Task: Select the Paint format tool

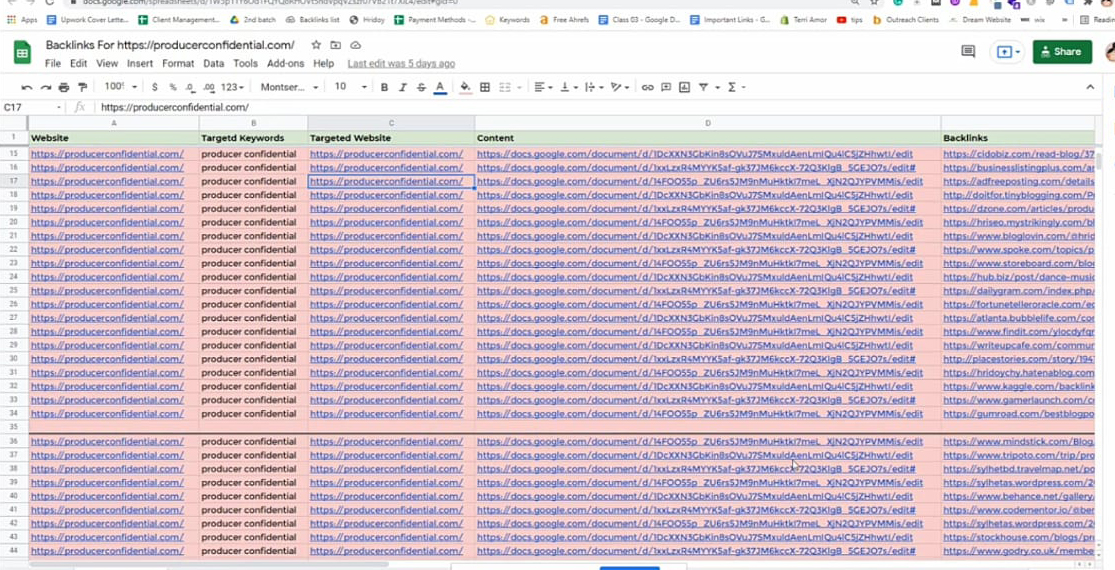Action: [82, 87]
